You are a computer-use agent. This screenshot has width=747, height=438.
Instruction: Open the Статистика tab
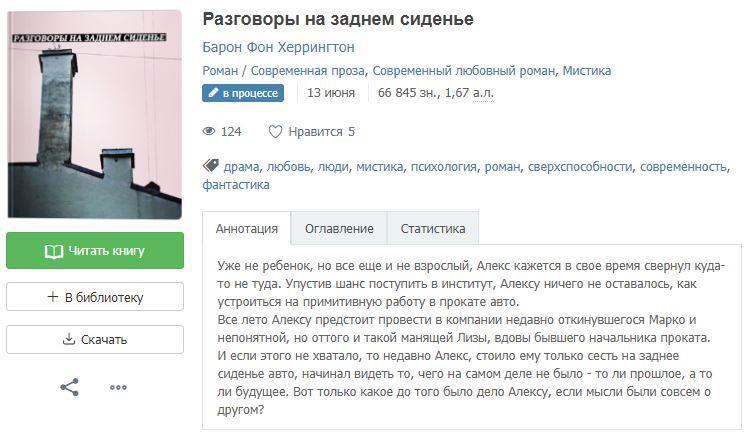[x=433, y=229]
